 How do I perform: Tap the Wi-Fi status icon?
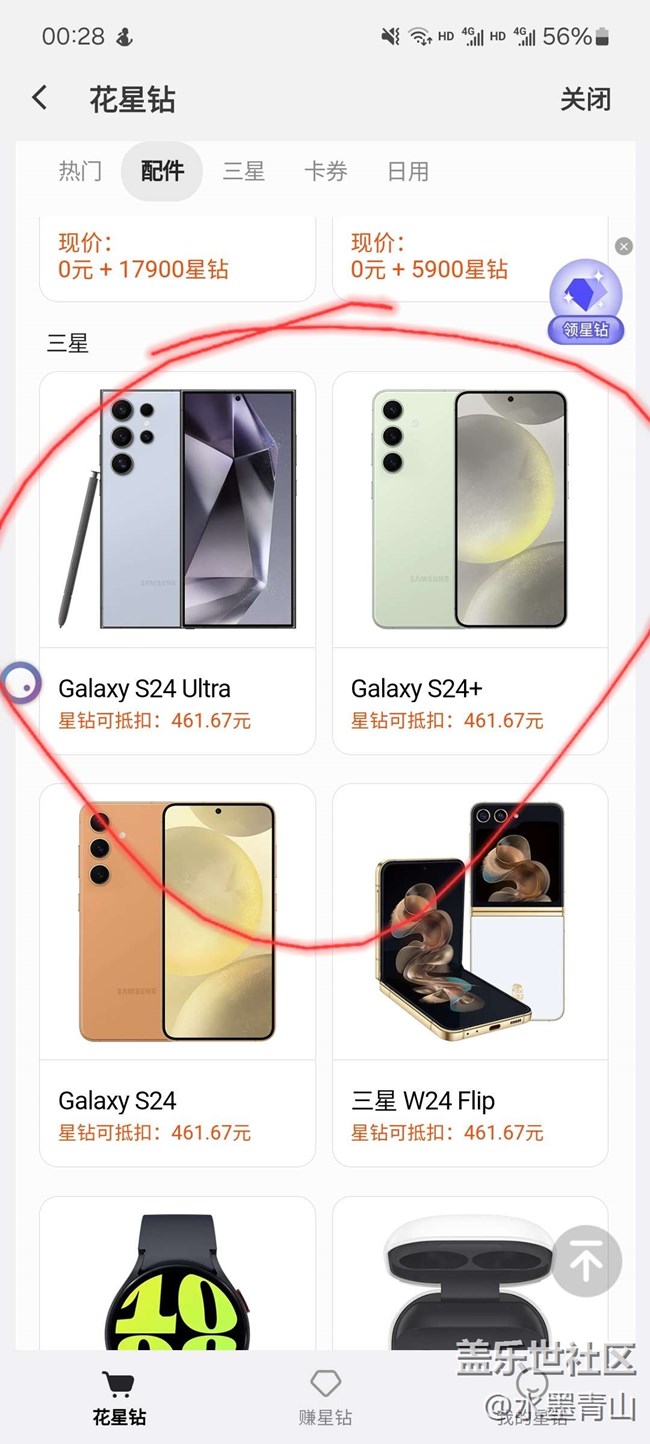coord(419,37)
